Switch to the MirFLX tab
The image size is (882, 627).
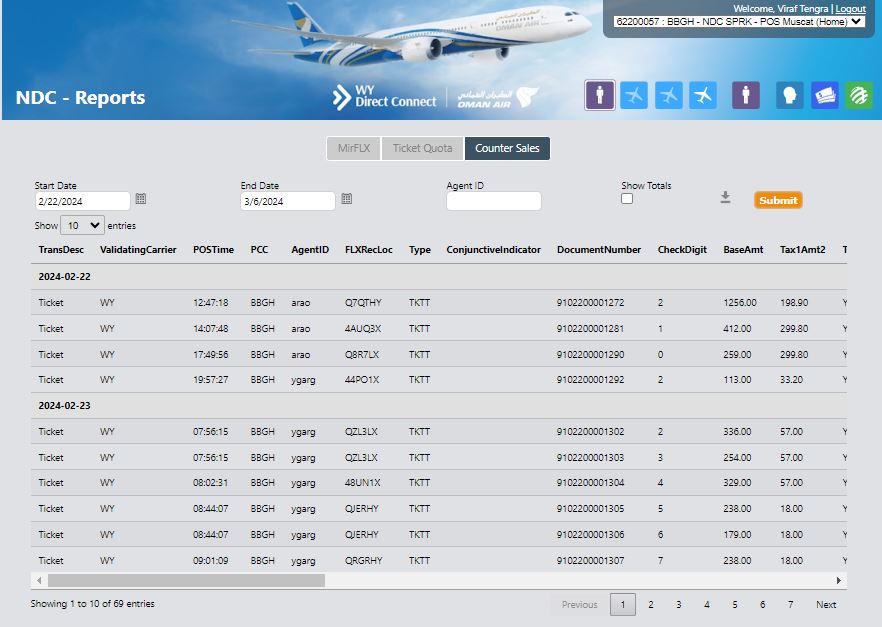pyautogui.click(x=353, y=148)
